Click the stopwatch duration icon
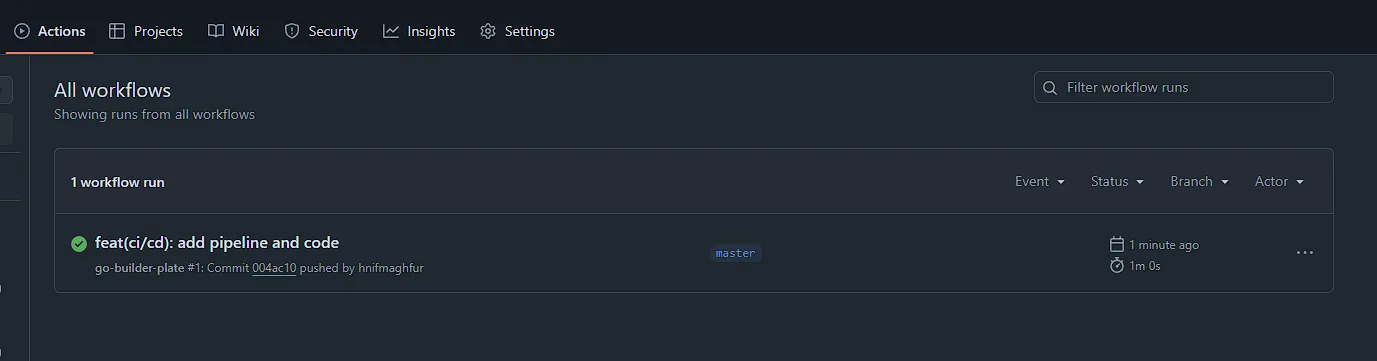 coord(1117,265)
